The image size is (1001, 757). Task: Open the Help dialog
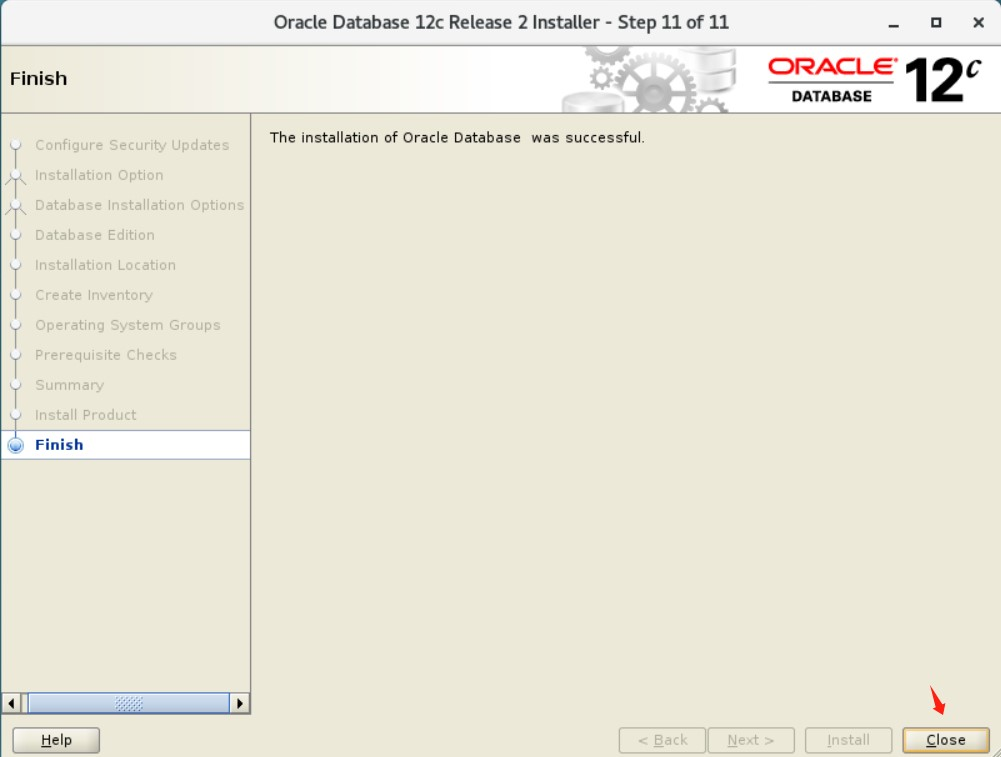(x=56, y=740)
